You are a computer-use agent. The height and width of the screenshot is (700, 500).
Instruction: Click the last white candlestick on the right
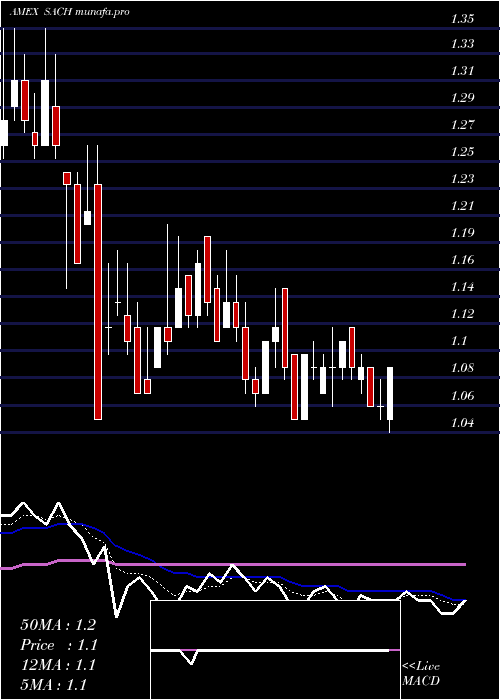click(390, 393)
